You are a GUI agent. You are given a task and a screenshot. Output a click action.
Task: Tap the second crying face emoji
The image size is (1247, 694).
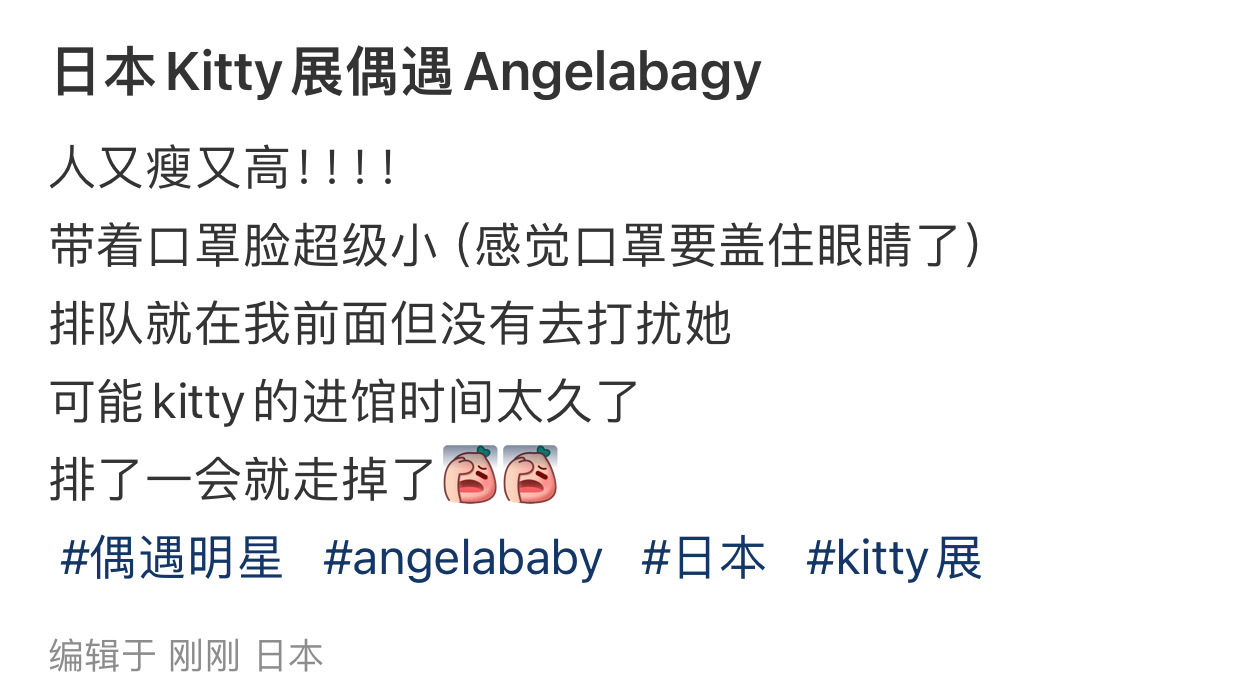530,475
